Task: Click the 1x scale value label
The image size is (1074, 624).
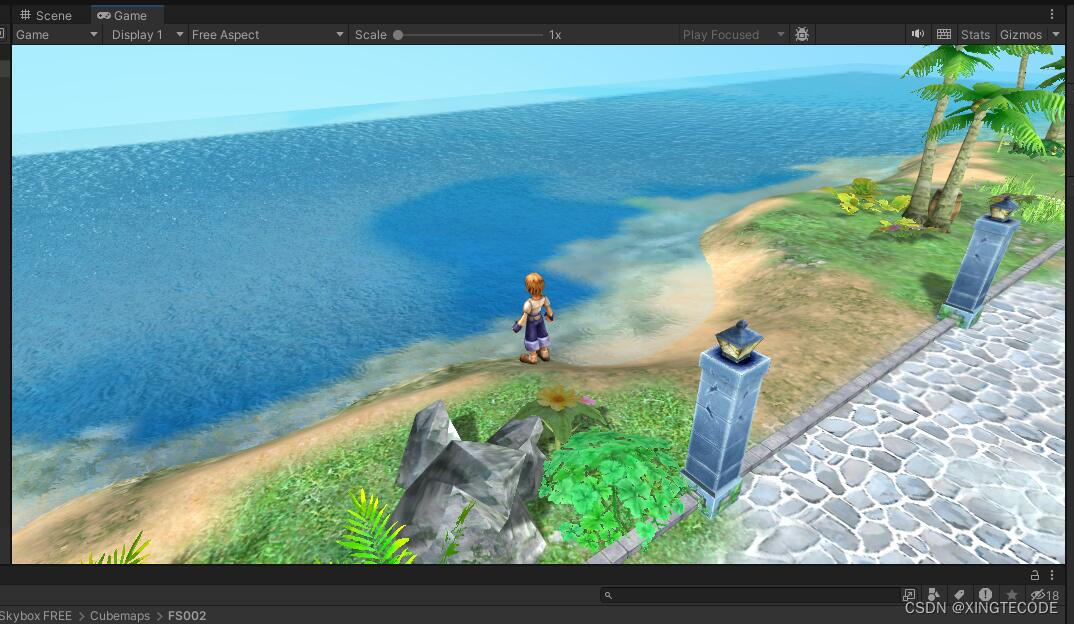Action: (555, 34)
